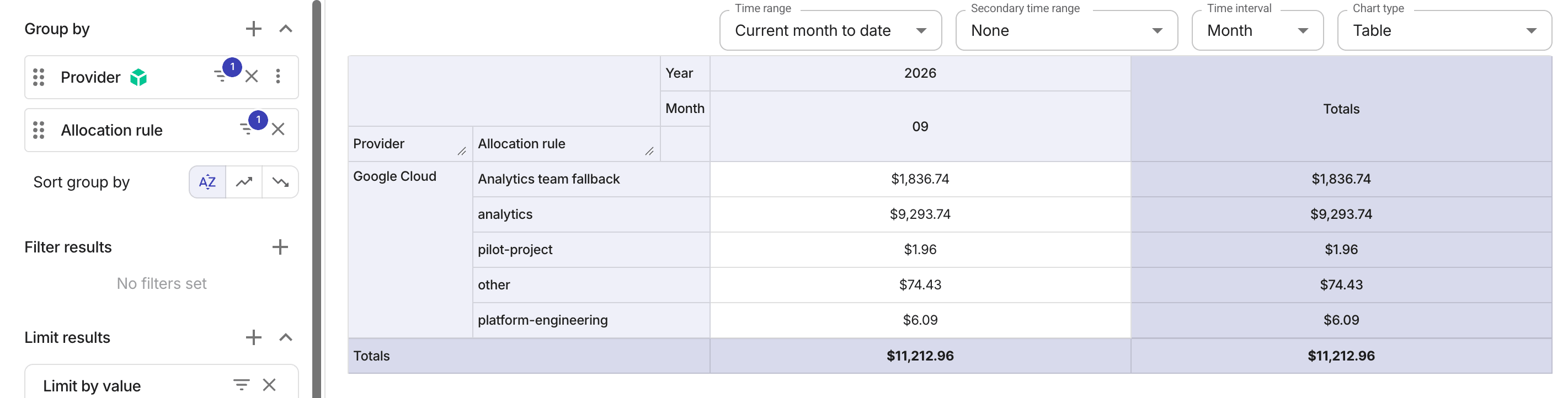This screenshot has height=398, width=1568.
Task: Click the $9,293.74 value under month 09
Action: tap(920, 214)
